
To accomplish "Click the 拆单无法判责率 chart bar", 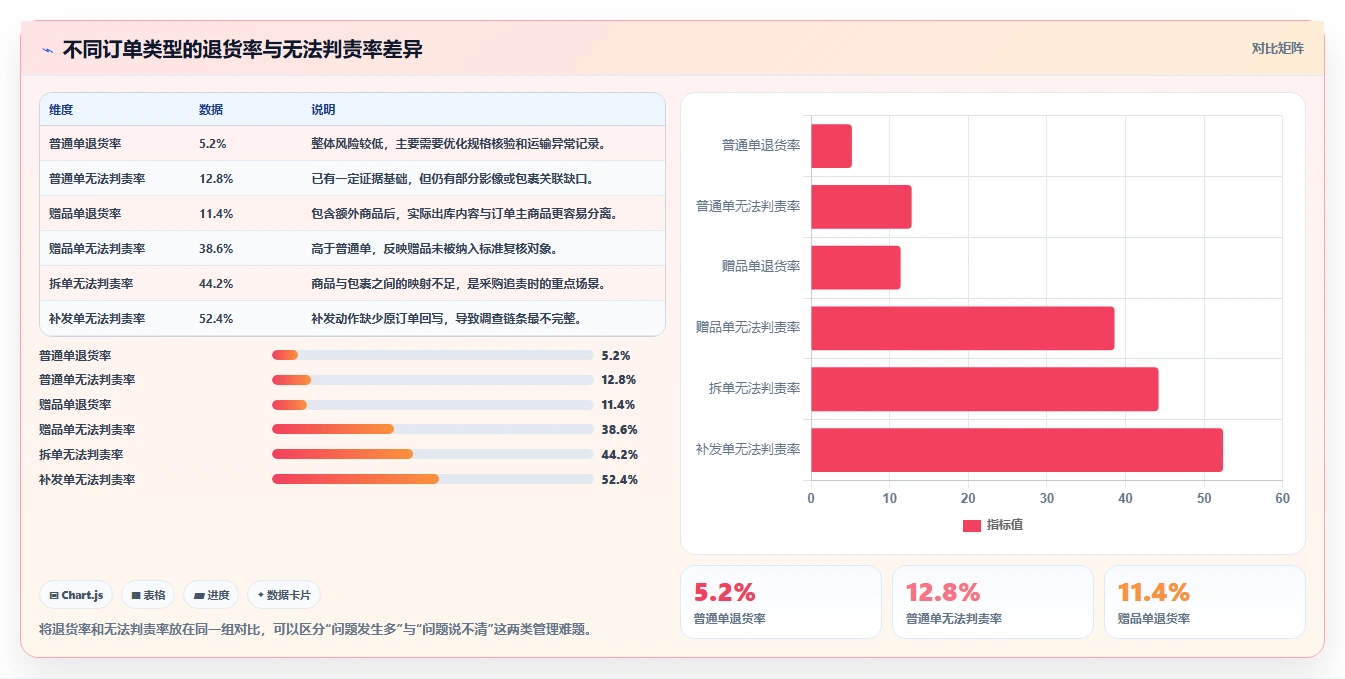I will 985,389.
